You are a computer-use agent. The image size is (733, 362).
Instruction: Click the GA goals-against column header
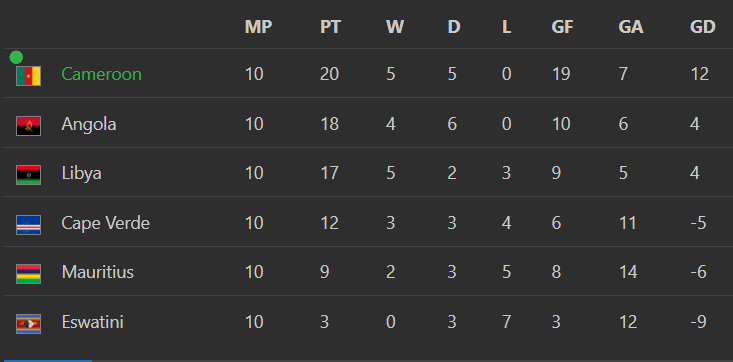pos(631,27)
